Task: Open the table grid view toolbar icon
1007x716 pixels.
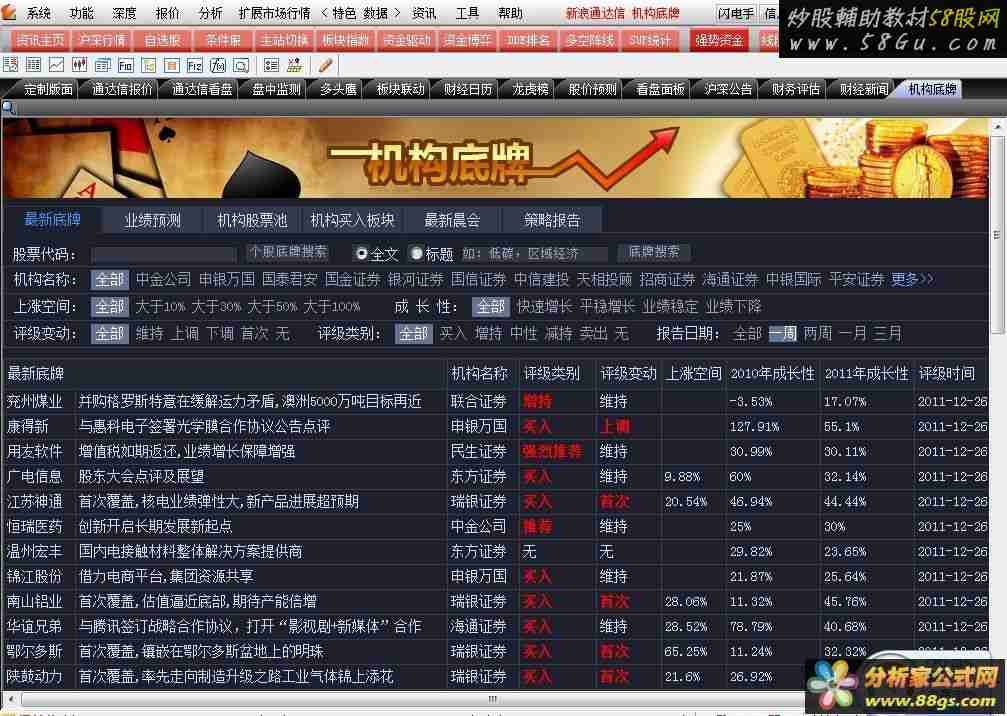Action: (33, 65)
